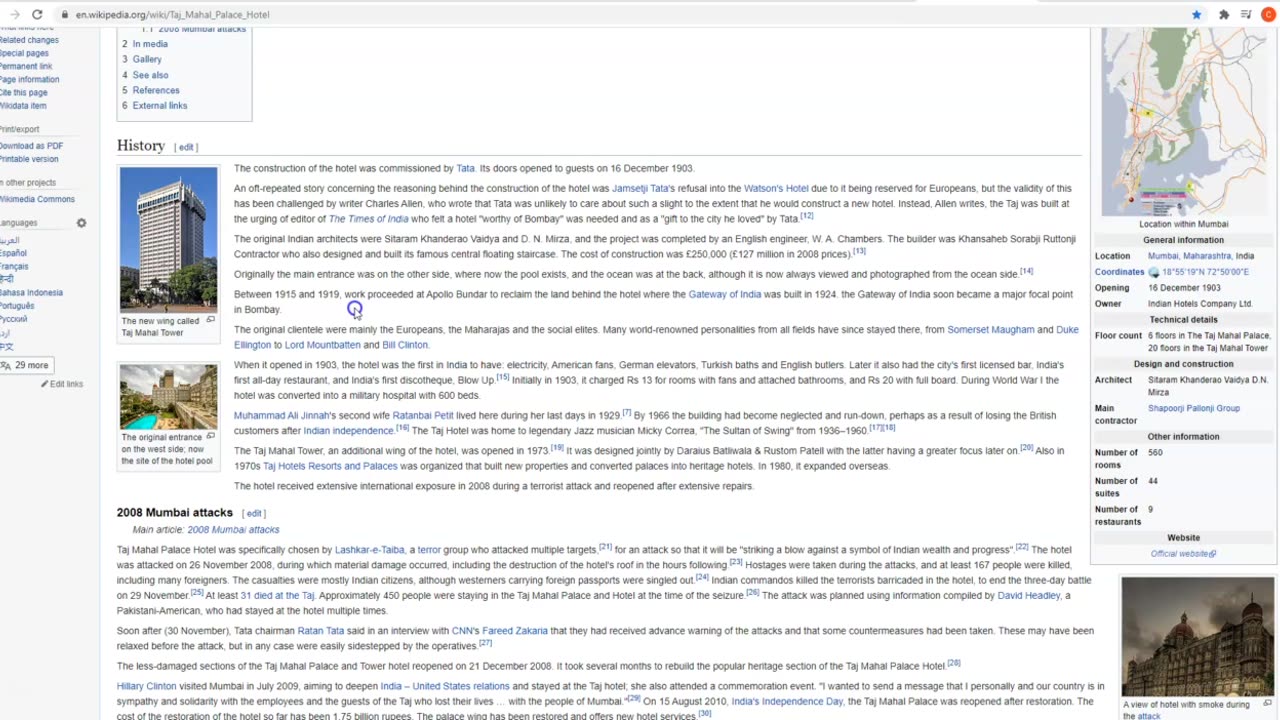This screenshot has width=1280, height=720.
Task: Open the Muhammad Ali Jinnah link
Action: (281, 415)
